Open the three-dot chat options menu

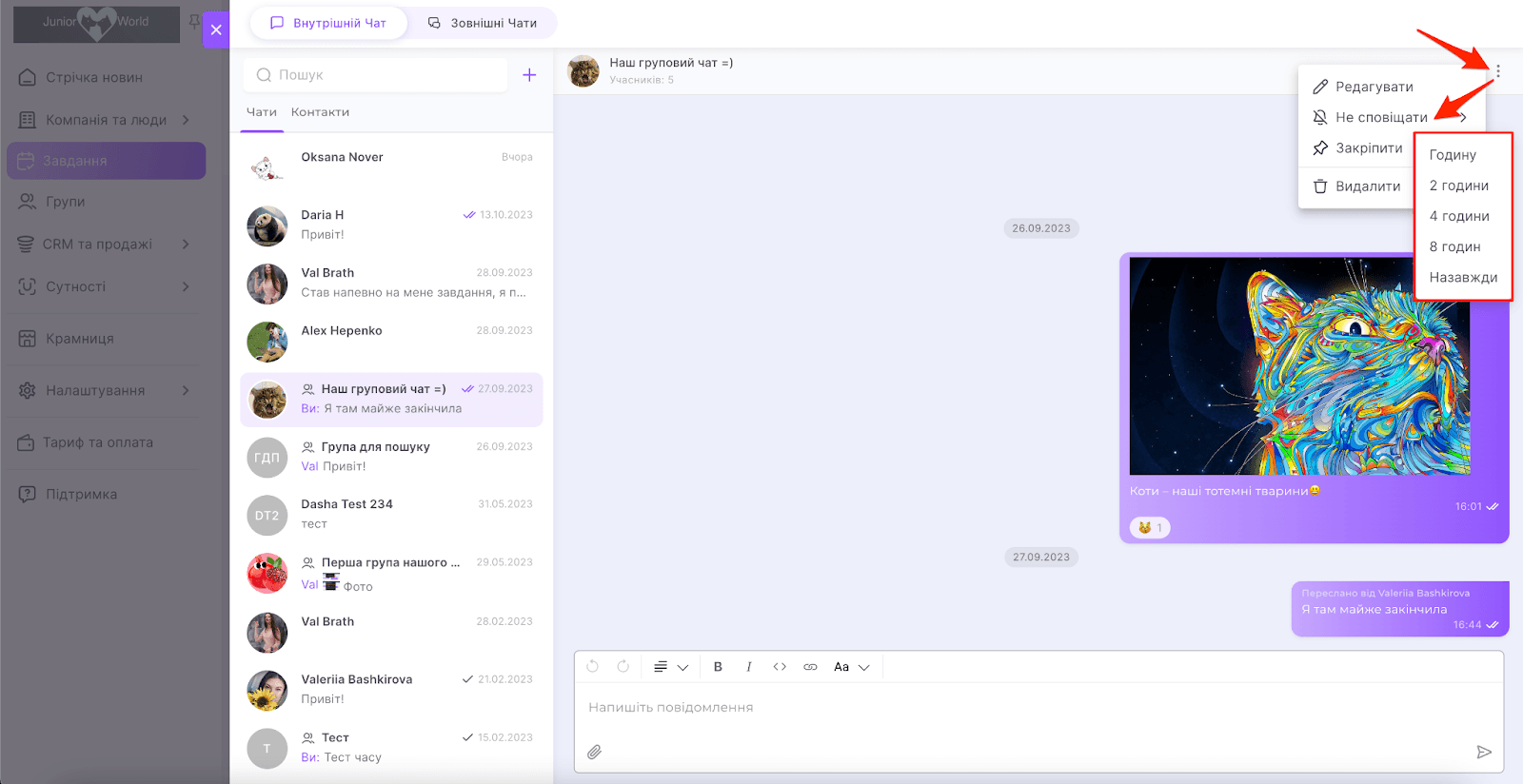[1497, 71]
